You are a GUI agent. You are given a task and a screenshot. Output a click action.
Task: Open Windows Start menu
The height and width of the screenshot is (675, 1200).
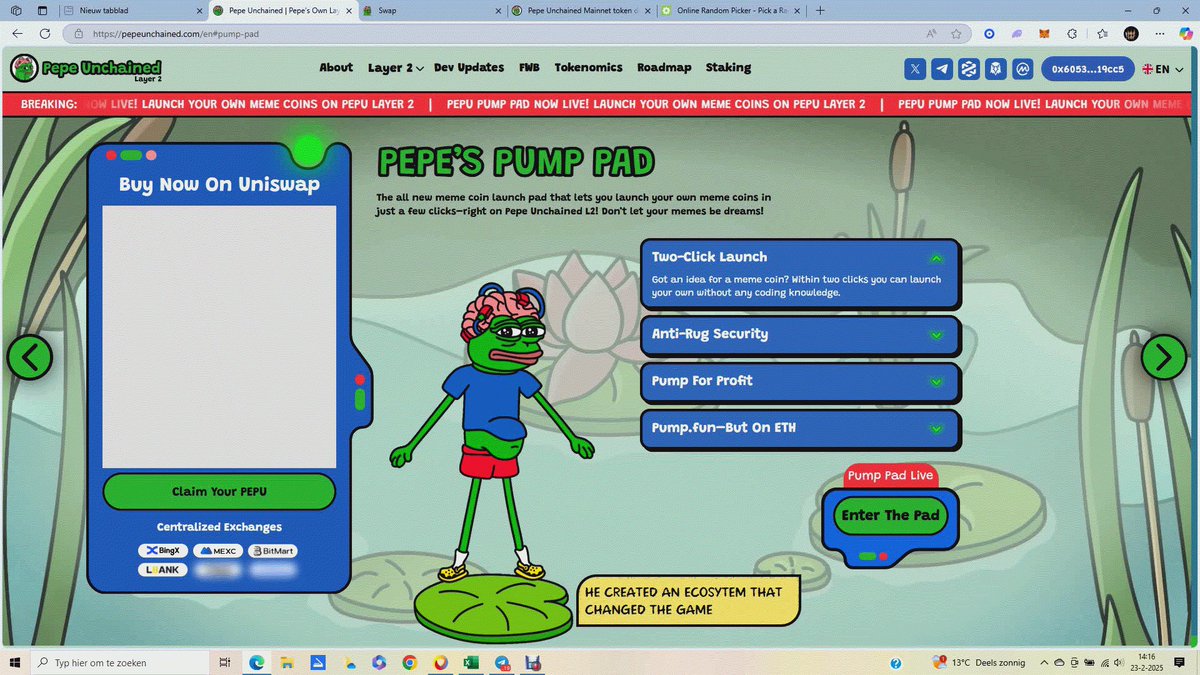coord(15,662)
